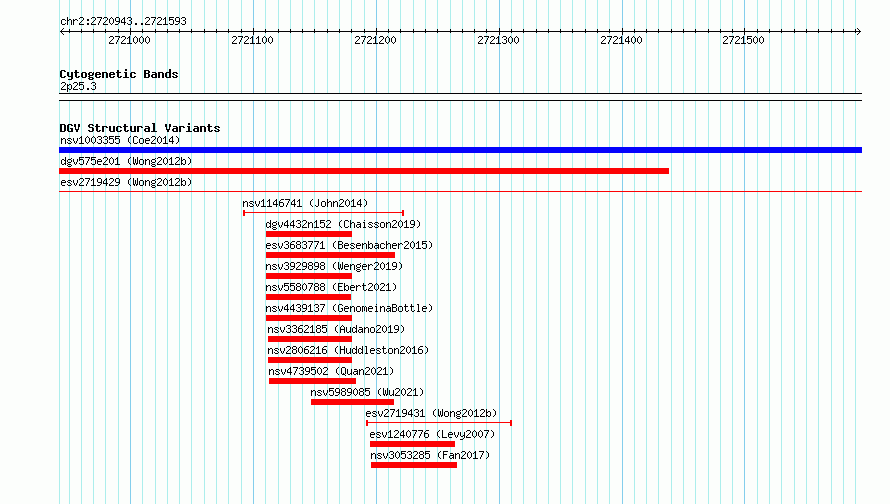Open variant nsv1146741 (John2014) label
The width and height of the screenshot is (890, 504).
pyautogui.click(x=305, y=203)
